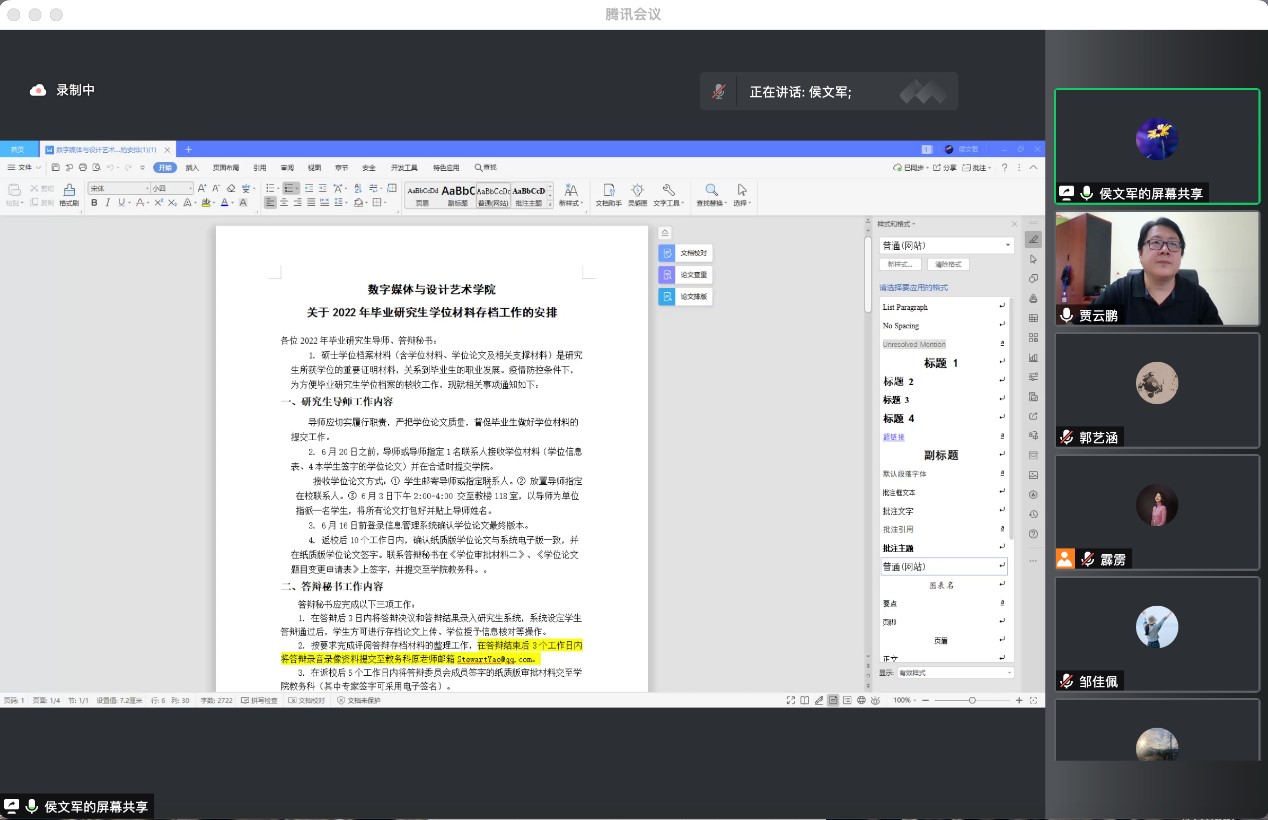Image resolution: width=1268 pixels, height=820 pixels.
Task: Click the 分享 share icon
Action: [944, 167]
